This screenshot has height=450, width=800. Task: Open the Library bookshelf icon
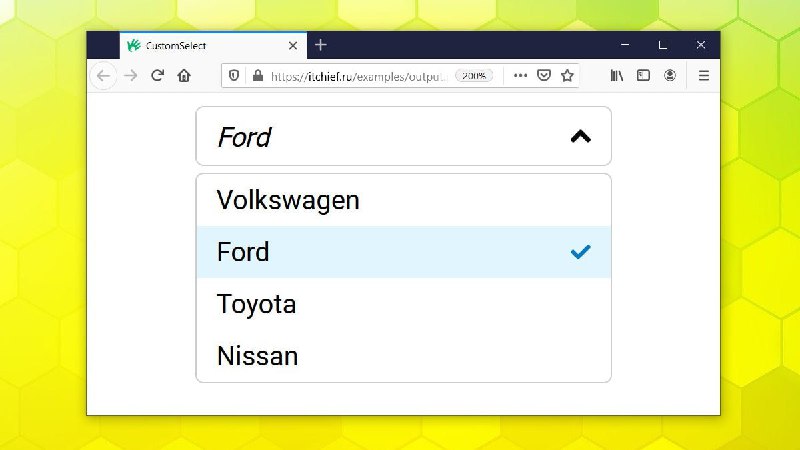point(617,76)
